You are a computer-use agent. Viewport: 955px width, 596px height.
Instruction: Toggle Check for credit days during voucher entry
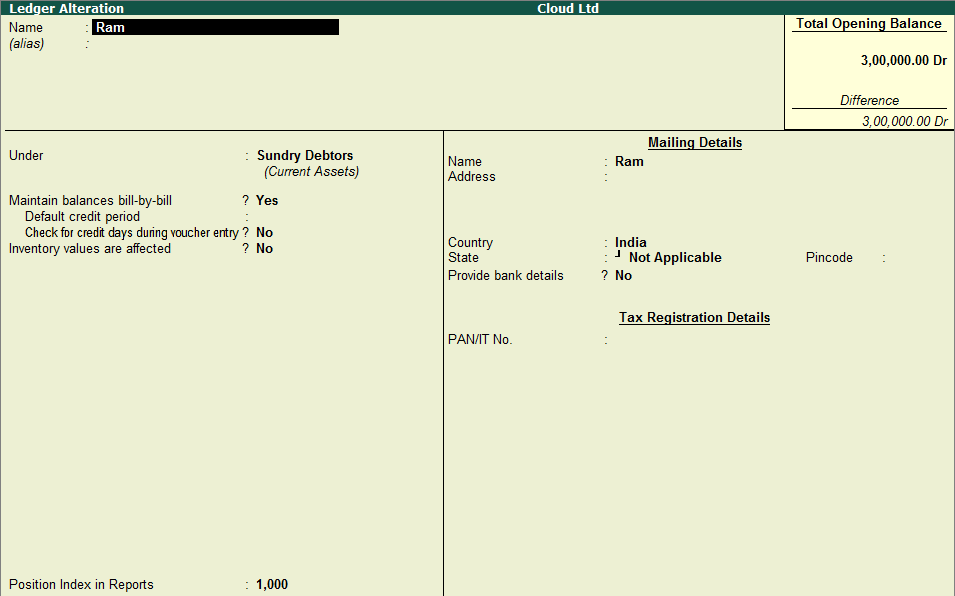click(x=264, y=233)
